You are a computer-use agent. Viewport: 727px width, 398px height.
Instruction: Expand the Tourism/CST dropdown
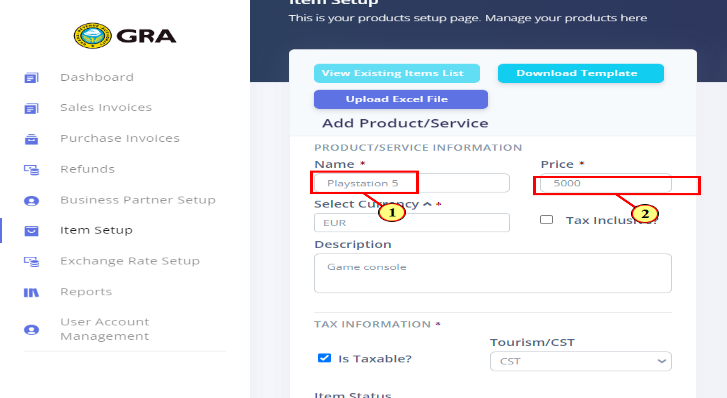point(580,361)
